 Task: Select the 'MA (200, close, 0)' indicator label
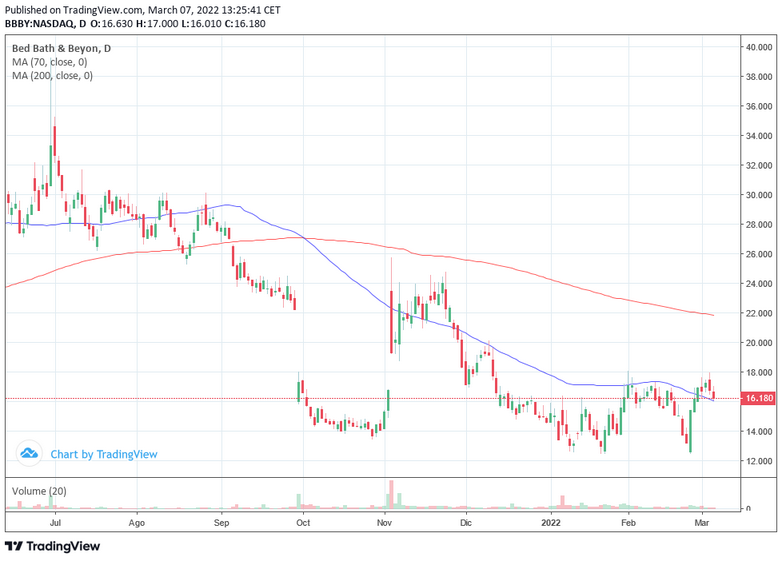(52, 76)
